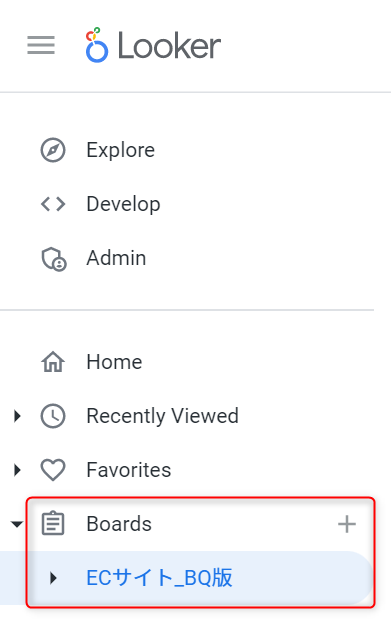Go to Home page link
The height and width of the screenshot is (620, 391).
tap(114, 362)
